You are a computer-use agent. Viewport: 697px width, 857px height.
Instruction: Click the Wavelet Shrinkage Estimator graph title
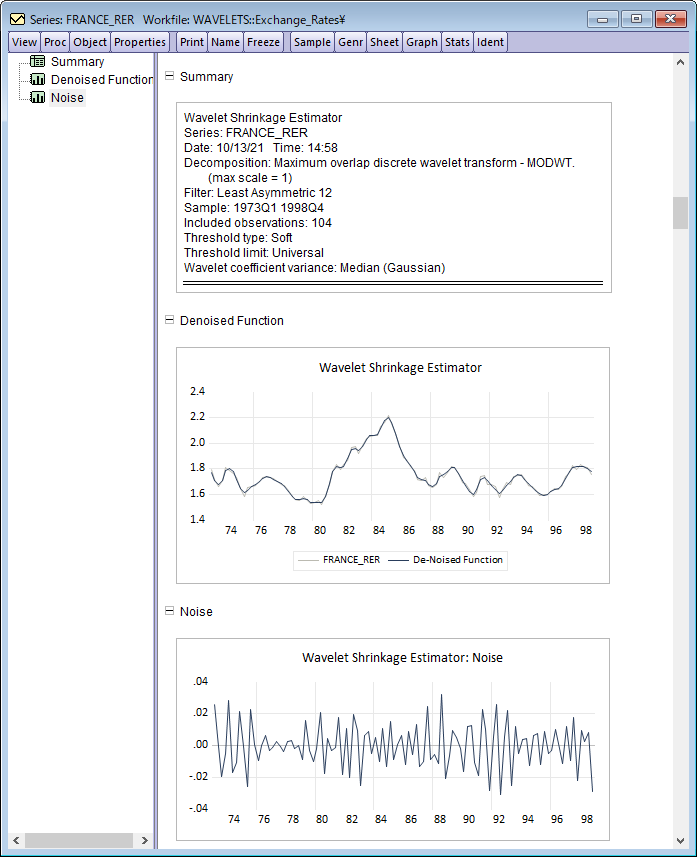(x=400, y=367)
